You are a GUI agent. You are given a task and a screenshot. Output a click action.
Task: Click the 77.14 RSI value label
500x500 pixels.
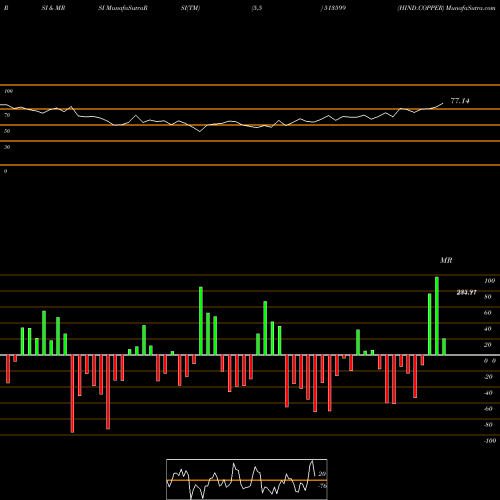[x=460, y=101]
